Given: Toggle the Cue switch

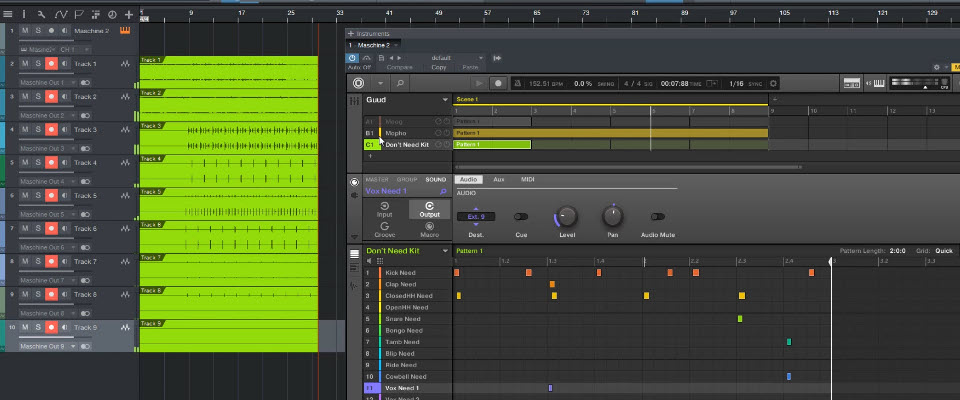Looking at the screenshot, I should click(x=521, y=217).
